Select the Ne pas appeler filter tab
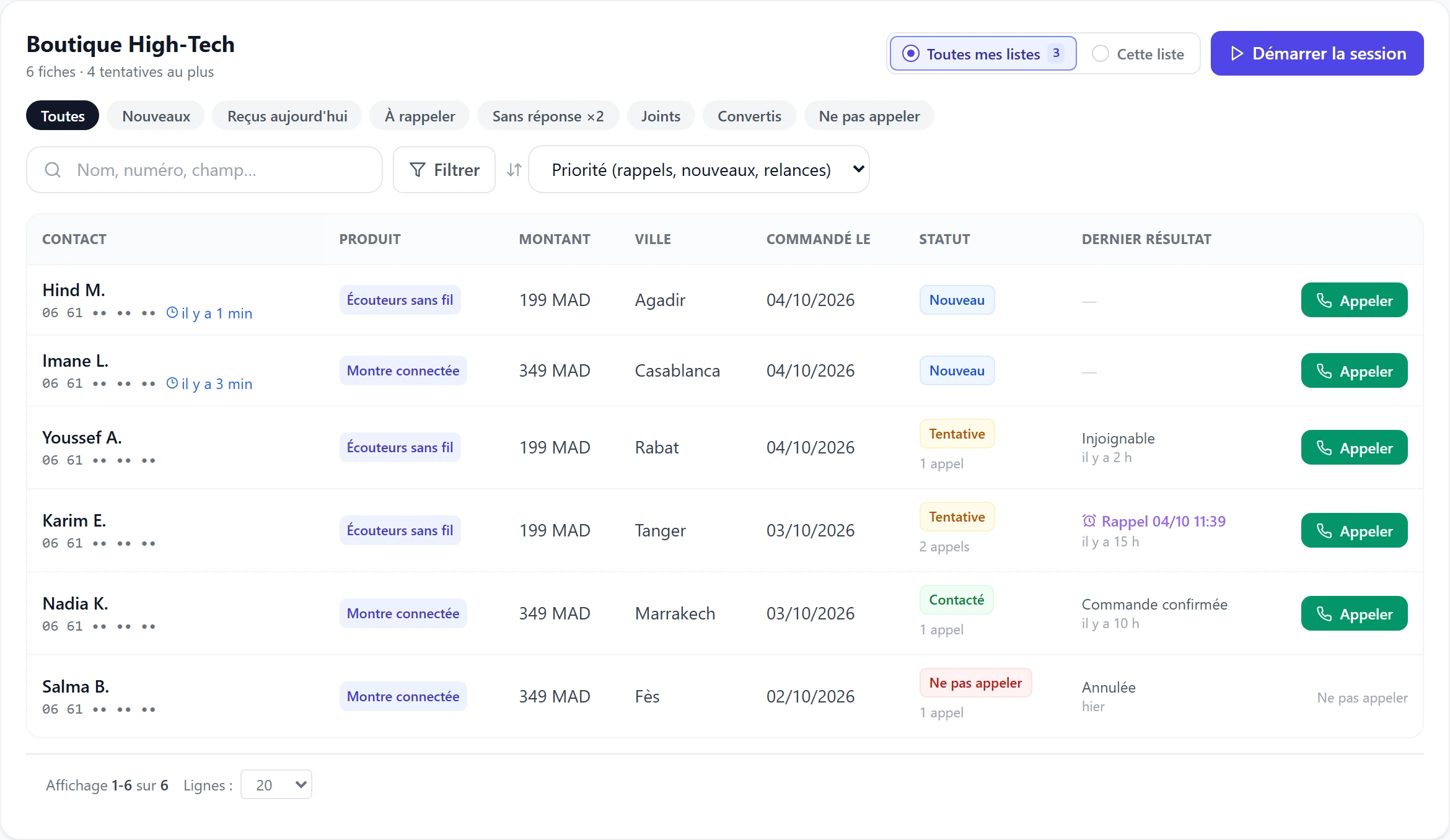The image size is (1450, 840). click(869, 116)
